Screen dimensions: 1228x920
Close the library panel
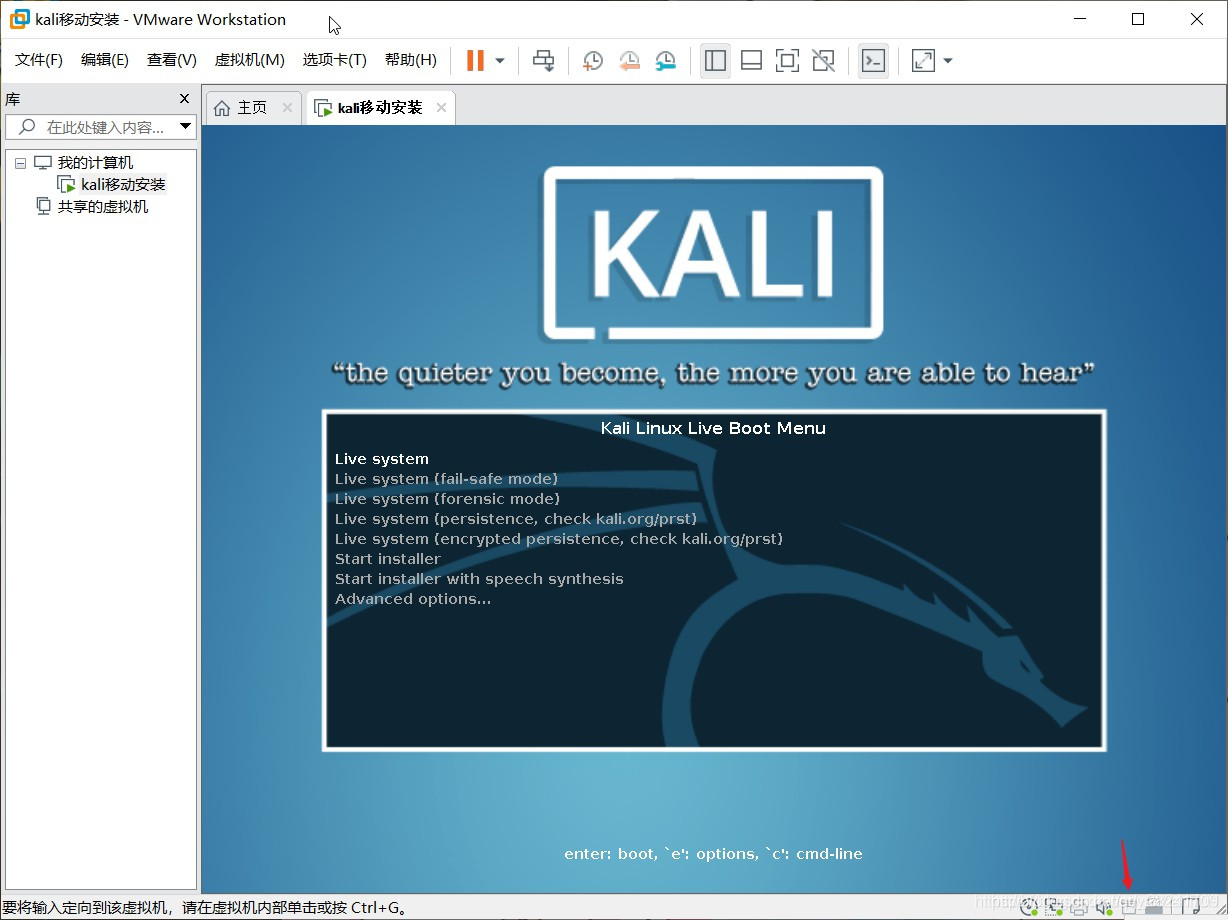[184, 98]
